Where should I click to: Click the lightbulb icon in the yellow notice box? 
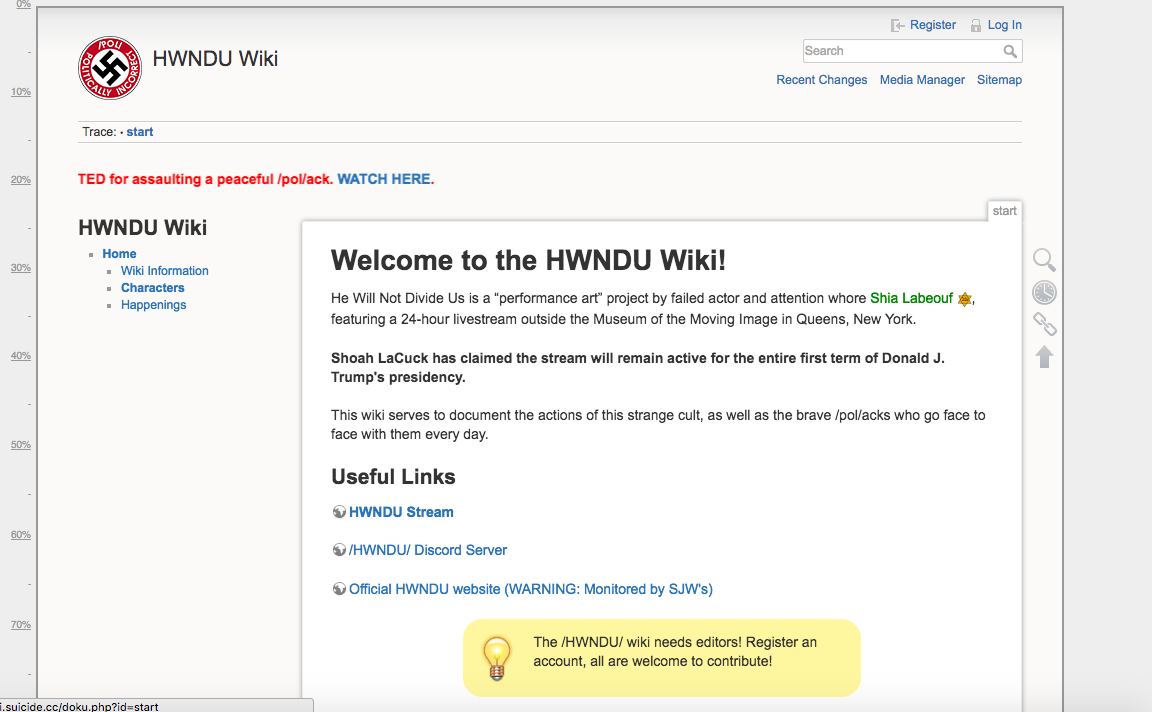(497, 657)
